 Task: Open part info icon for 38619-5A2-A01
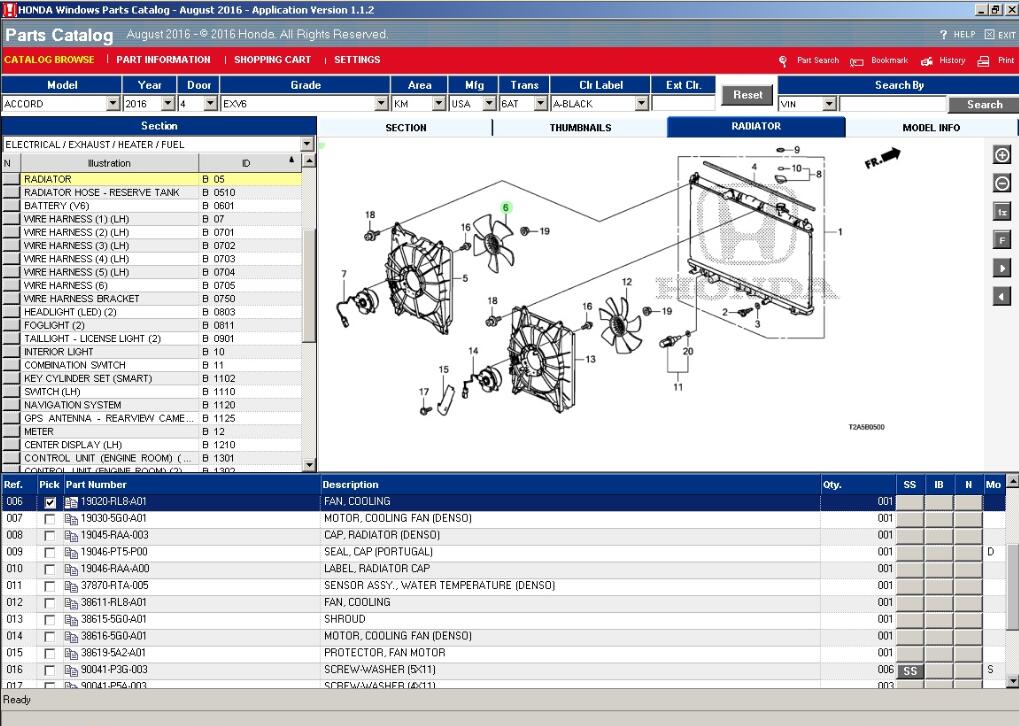[71, 654]
